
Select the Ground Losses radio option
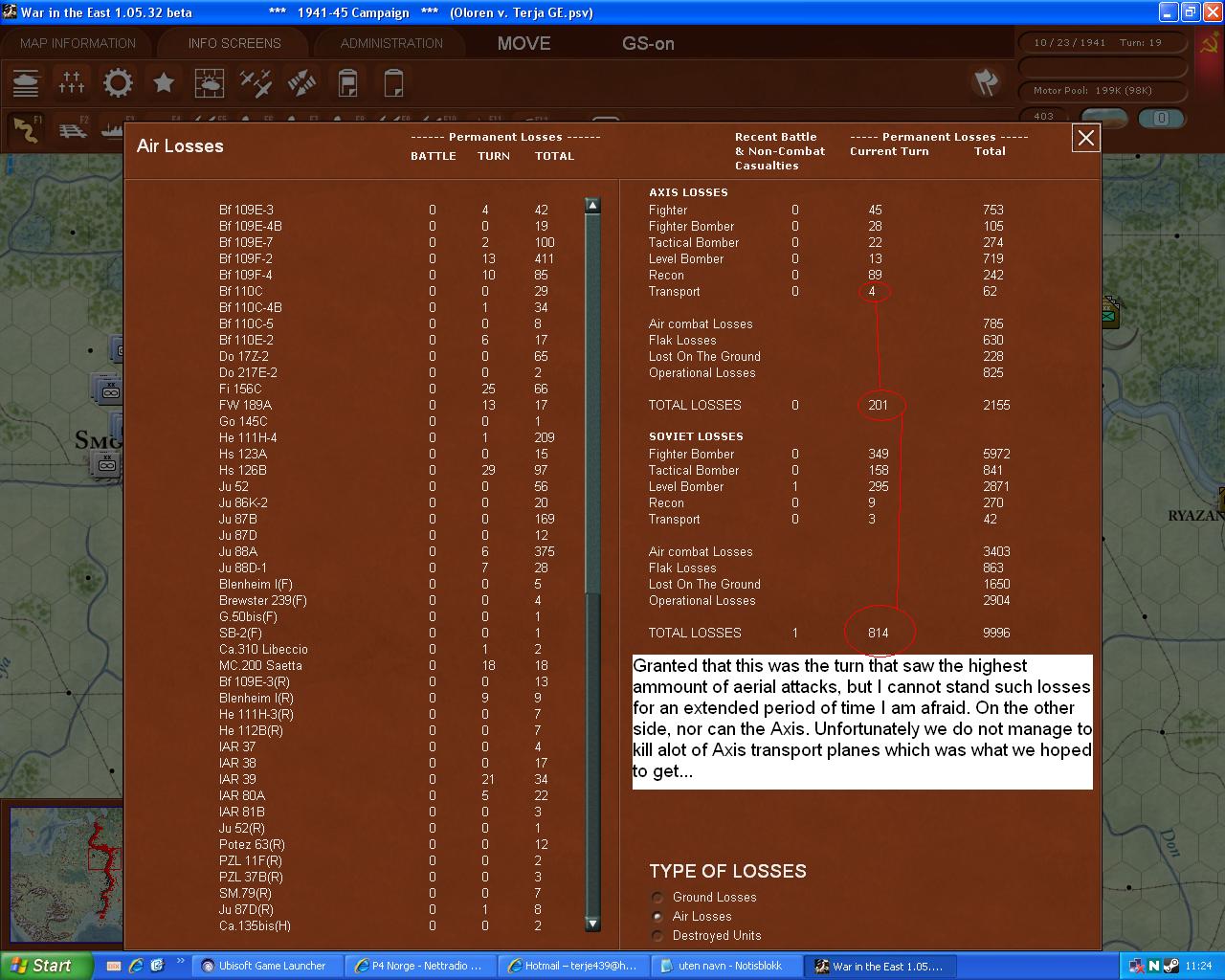coord(704,897)
